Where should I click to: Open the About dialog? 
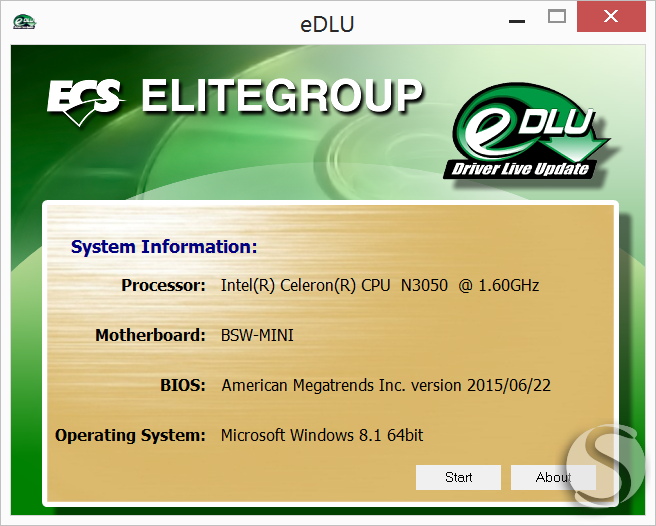[x=553, y=477]
